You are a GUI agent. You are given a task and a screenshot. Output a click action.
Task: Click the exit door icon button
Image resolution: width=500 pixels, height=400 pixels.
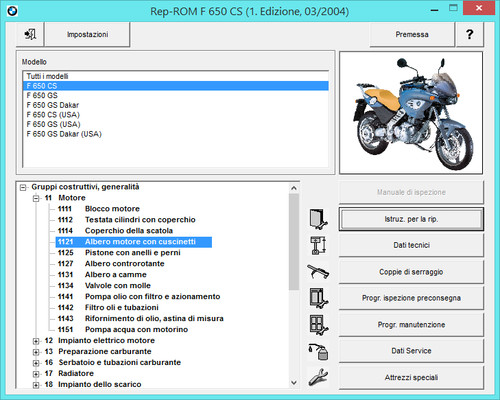[x=30, y=34]
